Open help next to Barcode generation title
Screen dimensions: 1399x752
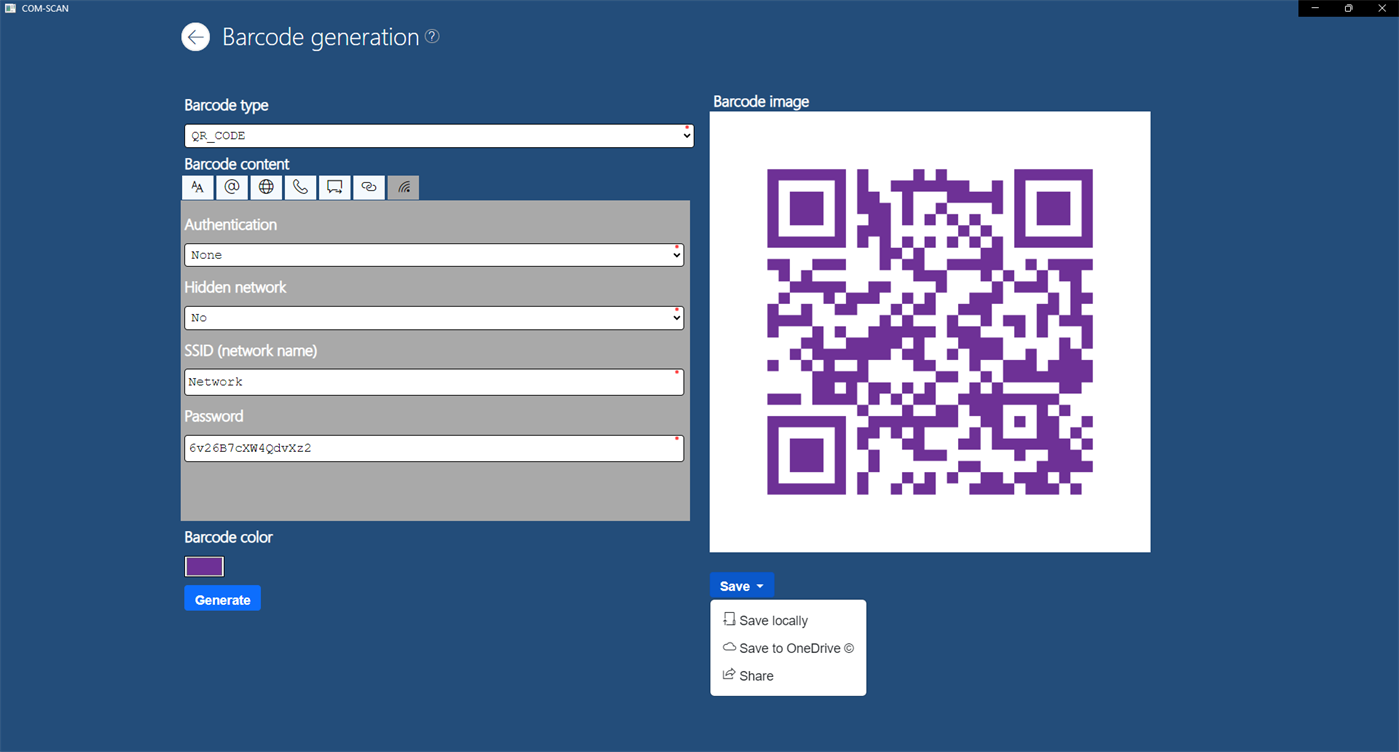[x=432, y=36]
